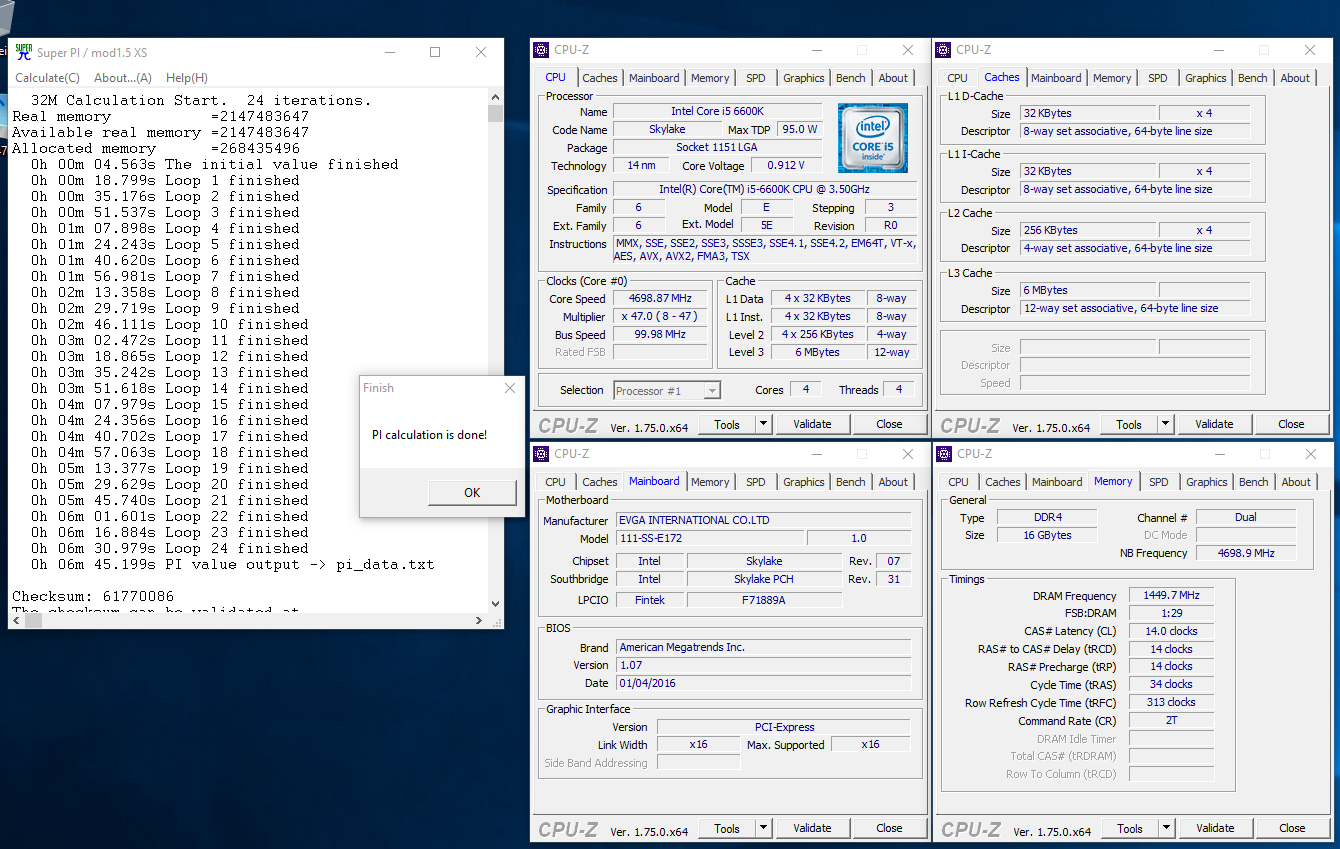Click Validate in Mainboard window
The width and height of the screenshot is (1340, 849).
tap(812, 828)
